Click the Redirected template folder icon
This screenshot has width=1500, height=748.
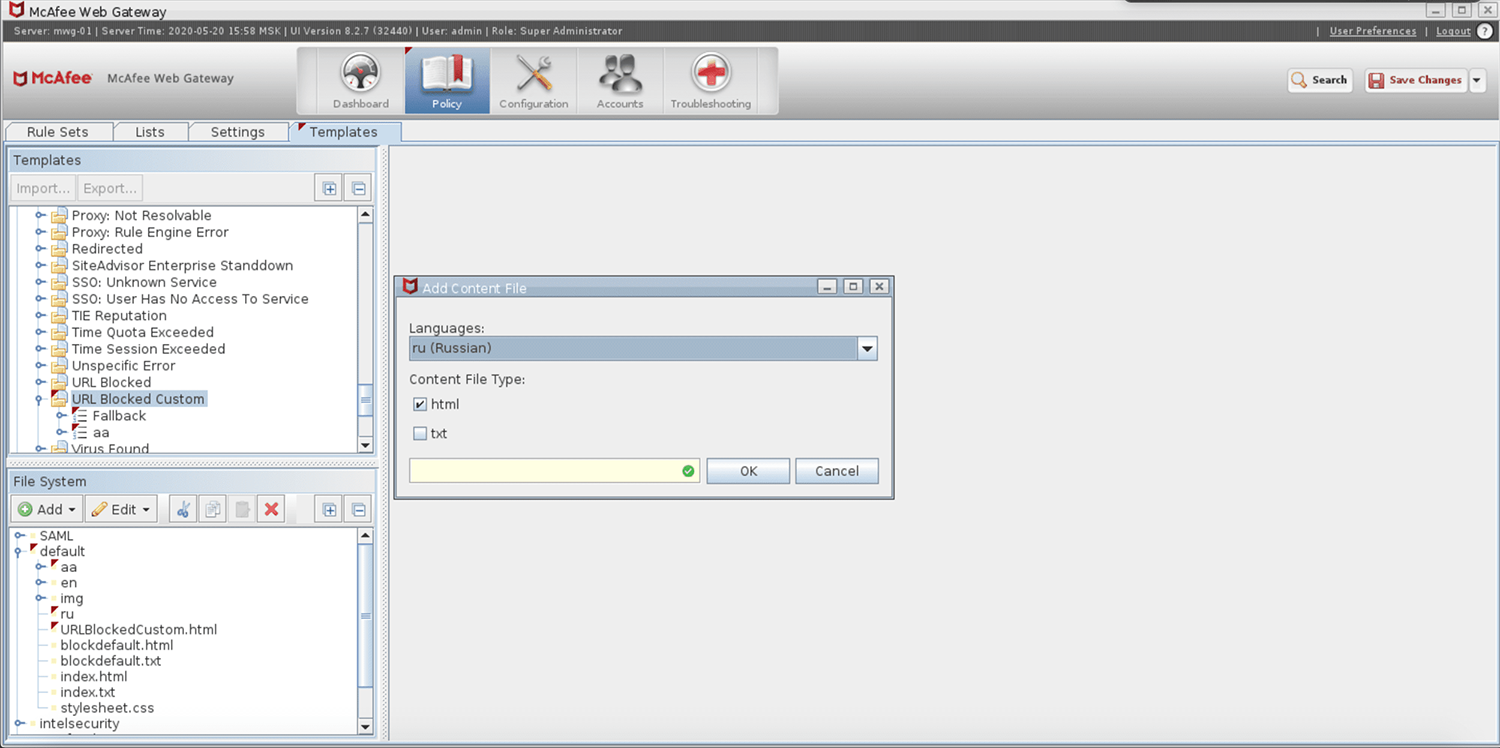tap(60, 249)
